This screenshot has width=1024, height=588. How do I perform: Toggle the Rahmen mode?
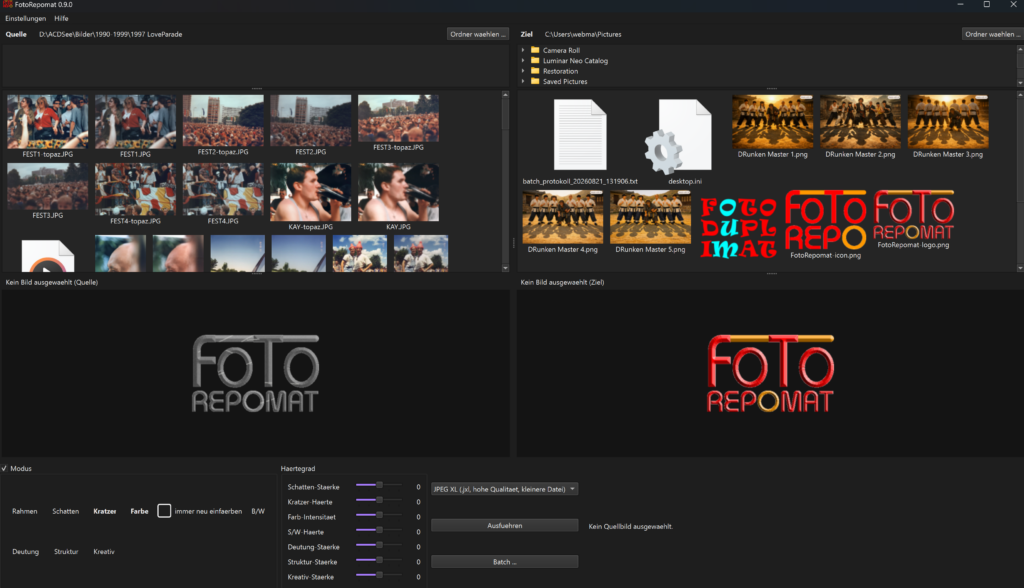pos(25,512)
